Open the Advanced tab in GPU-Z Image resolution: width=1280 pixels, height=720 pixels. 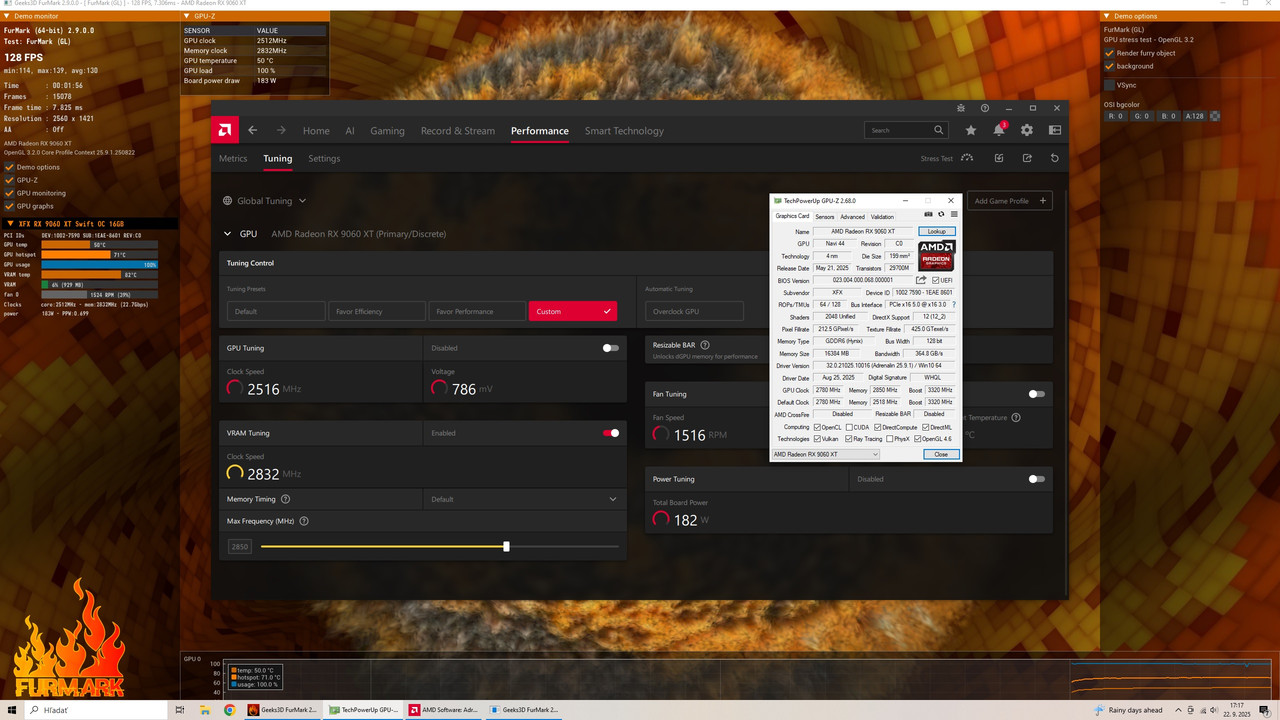[x=852, y=216]
